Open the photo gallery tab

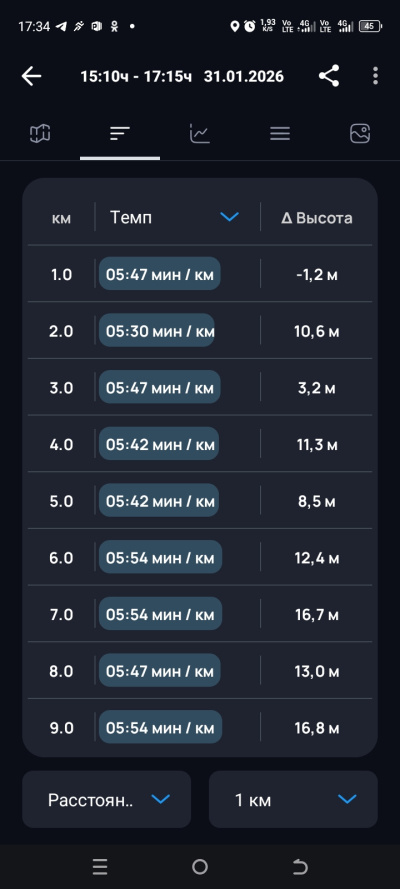[x=360, y=134]
